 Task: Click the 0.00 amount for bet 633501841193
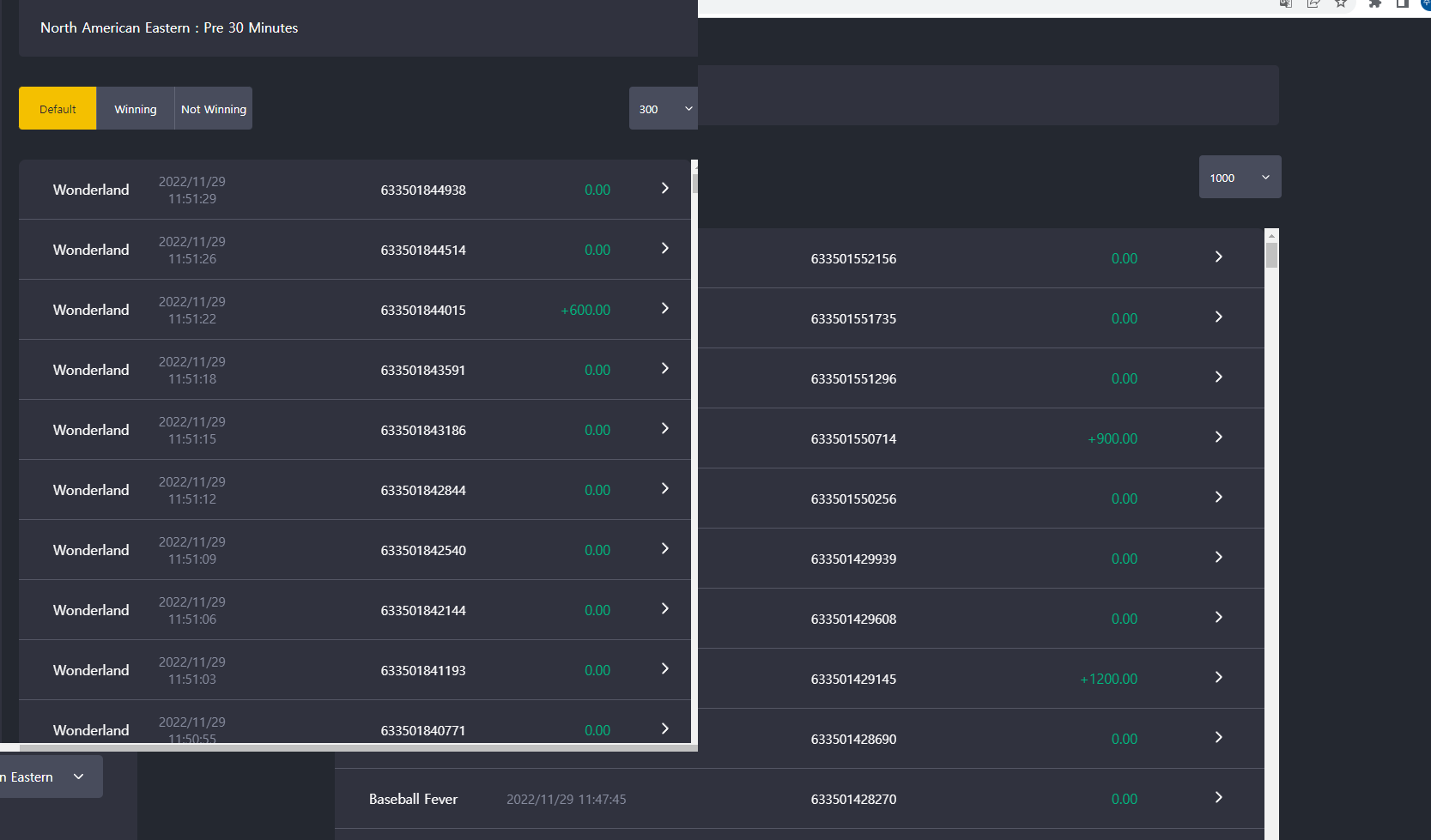[597, 670]
